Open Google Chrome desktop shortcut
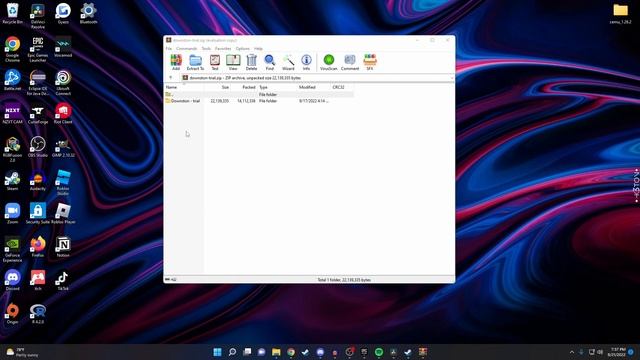The width and height of the screenshot is (640, 360). click(13, 49)
